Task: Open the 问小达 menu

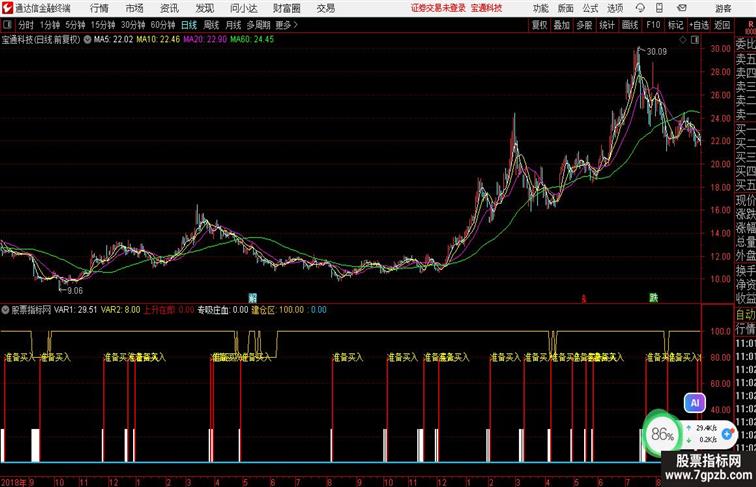Action: (x=243, y=8)
